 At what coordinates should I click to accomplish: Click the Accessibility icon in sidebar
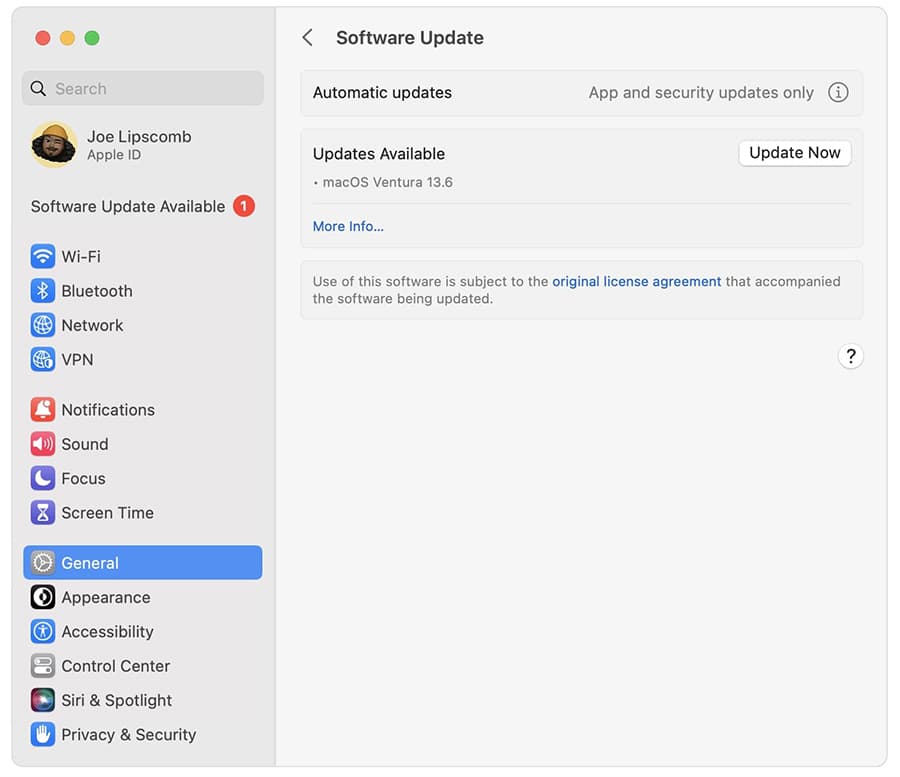coord(42,632)
